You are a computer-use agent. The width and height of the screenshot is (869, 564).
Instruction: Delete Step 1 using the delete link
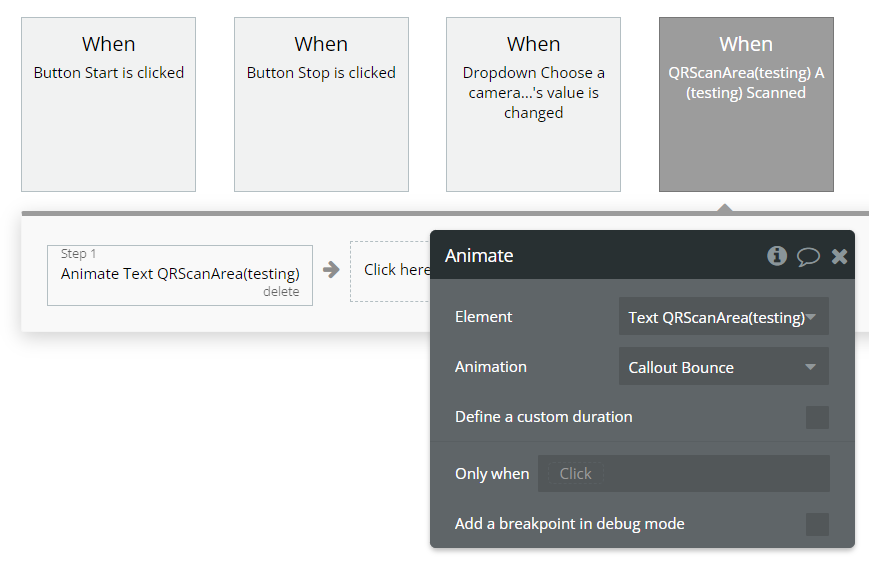point(281,291)
